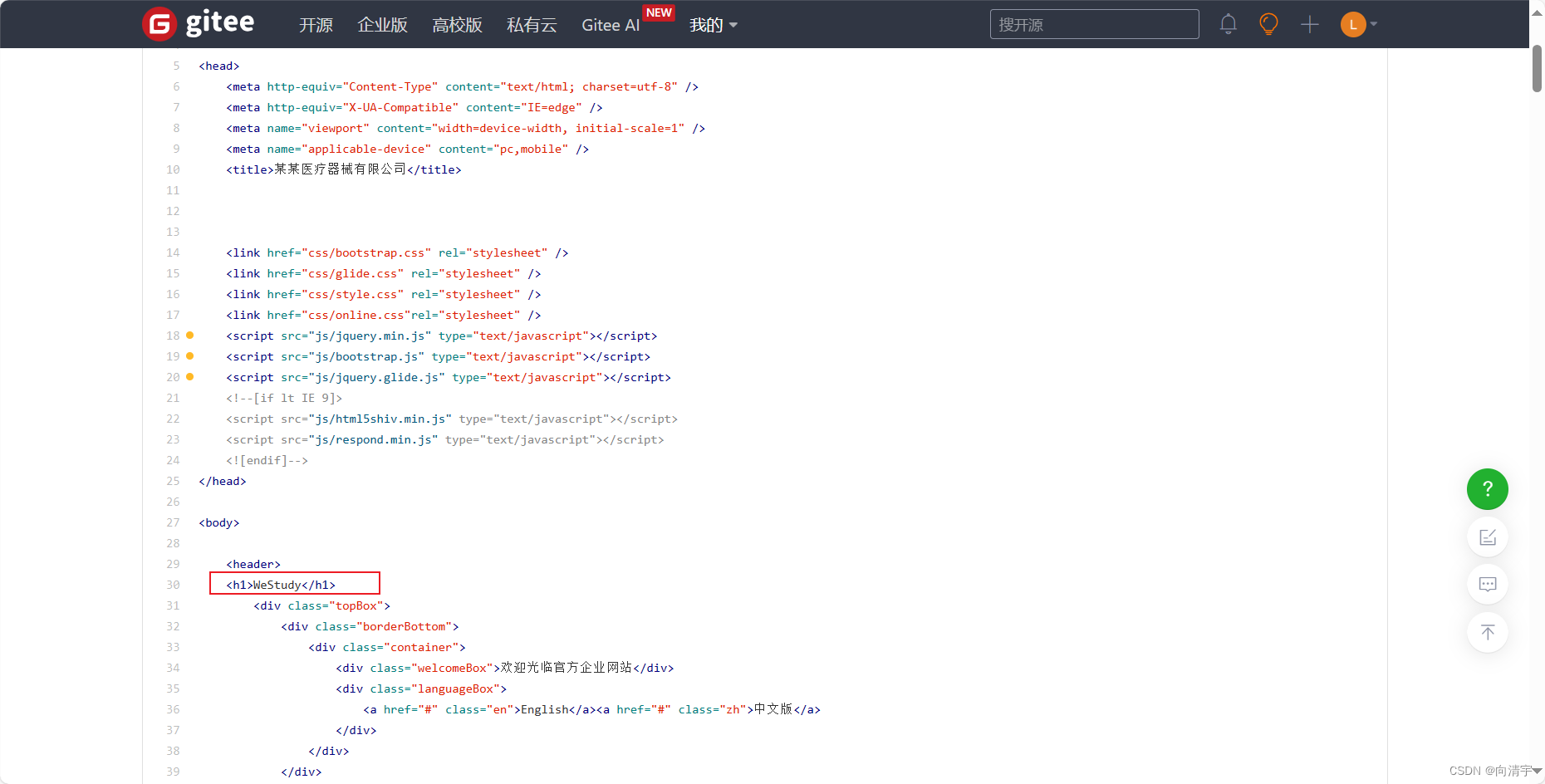Click the css/online.css link line
The image size is (1545, 784).
pyautogui.click(x=383, y=315)
